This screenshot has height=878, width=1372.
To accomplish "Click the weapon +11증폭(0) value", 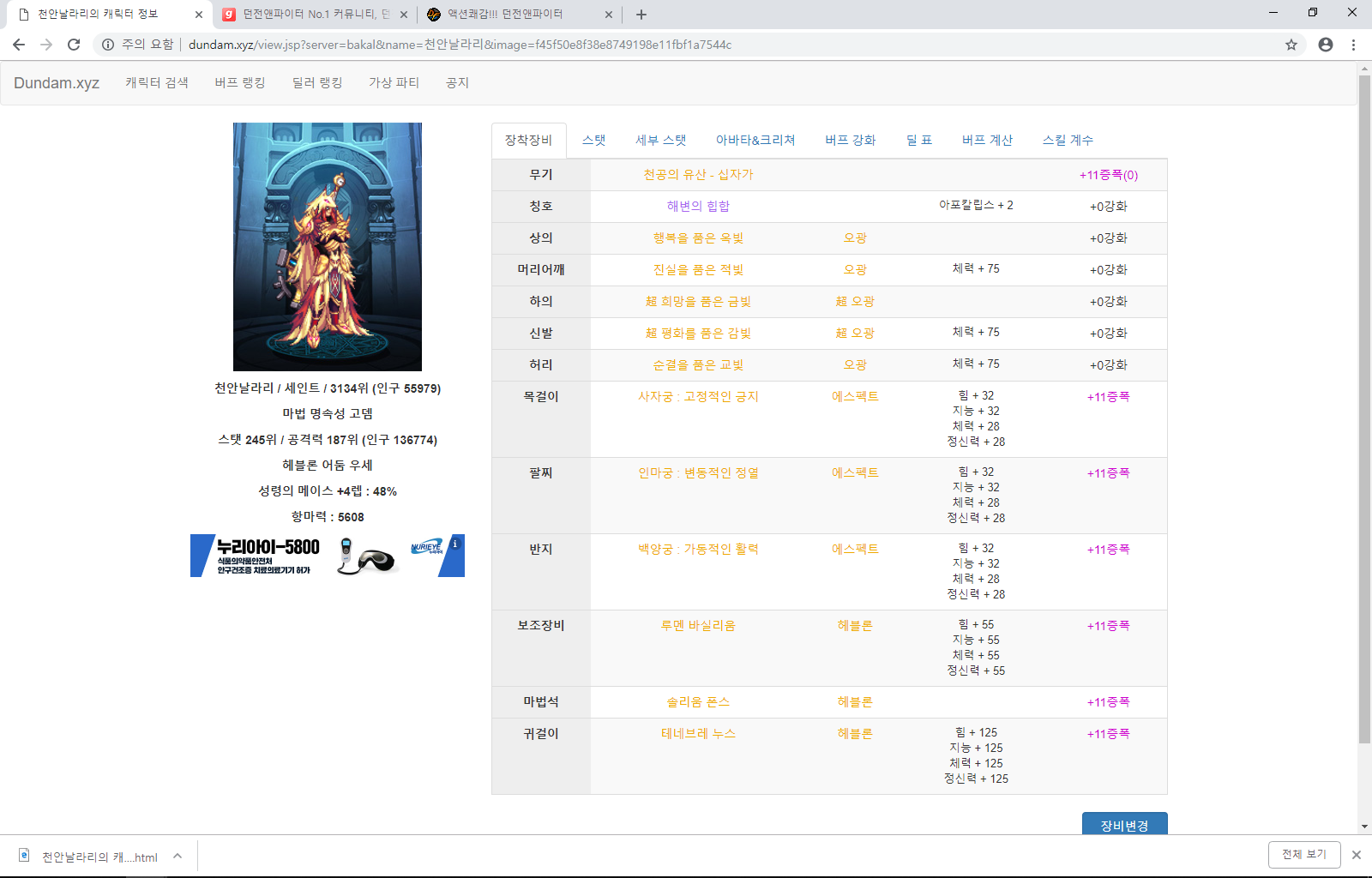I will (1109, 175).
